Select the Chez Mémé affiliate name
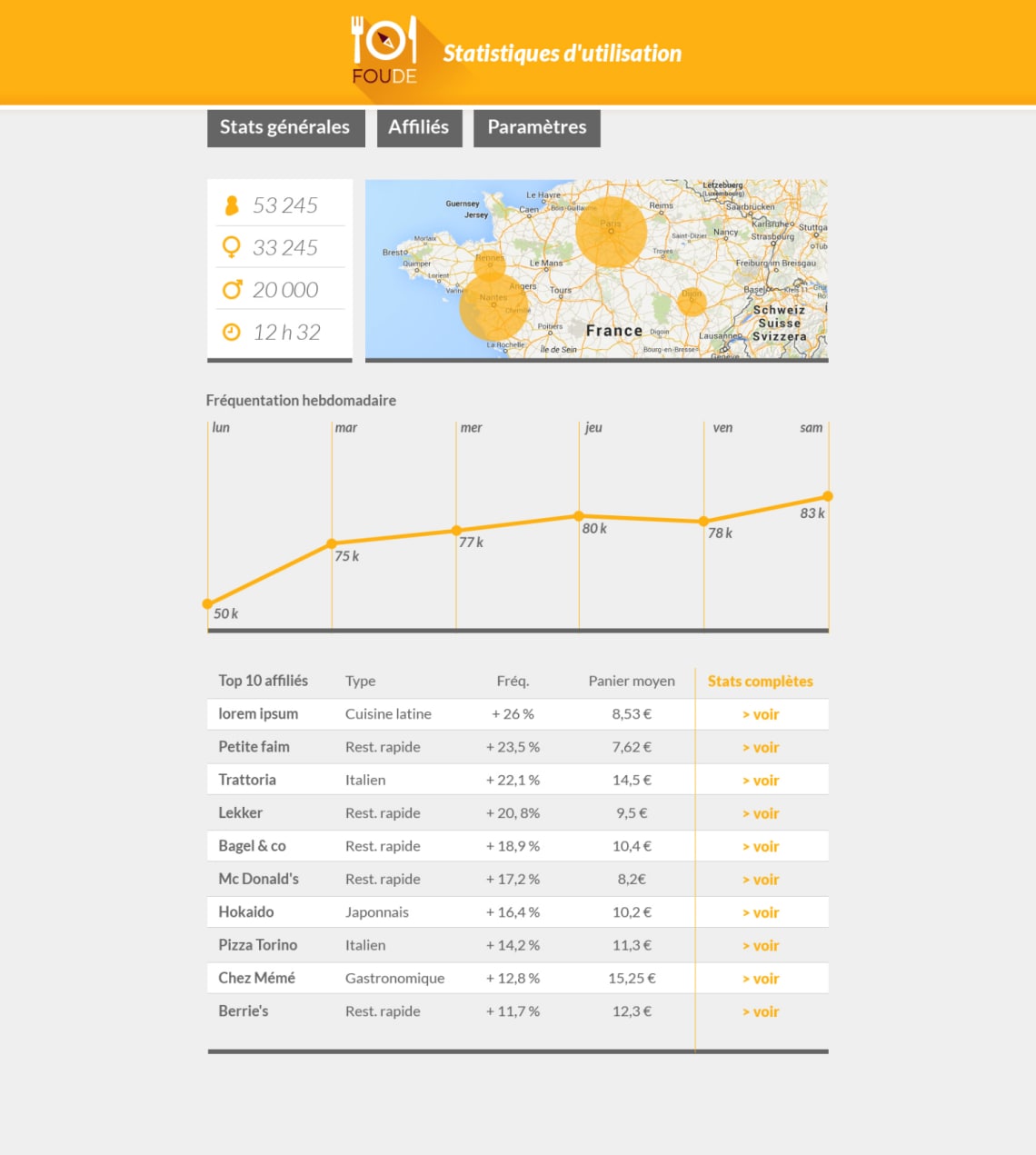Viewport: 1036px width, 1155px height. click(256, 978)
